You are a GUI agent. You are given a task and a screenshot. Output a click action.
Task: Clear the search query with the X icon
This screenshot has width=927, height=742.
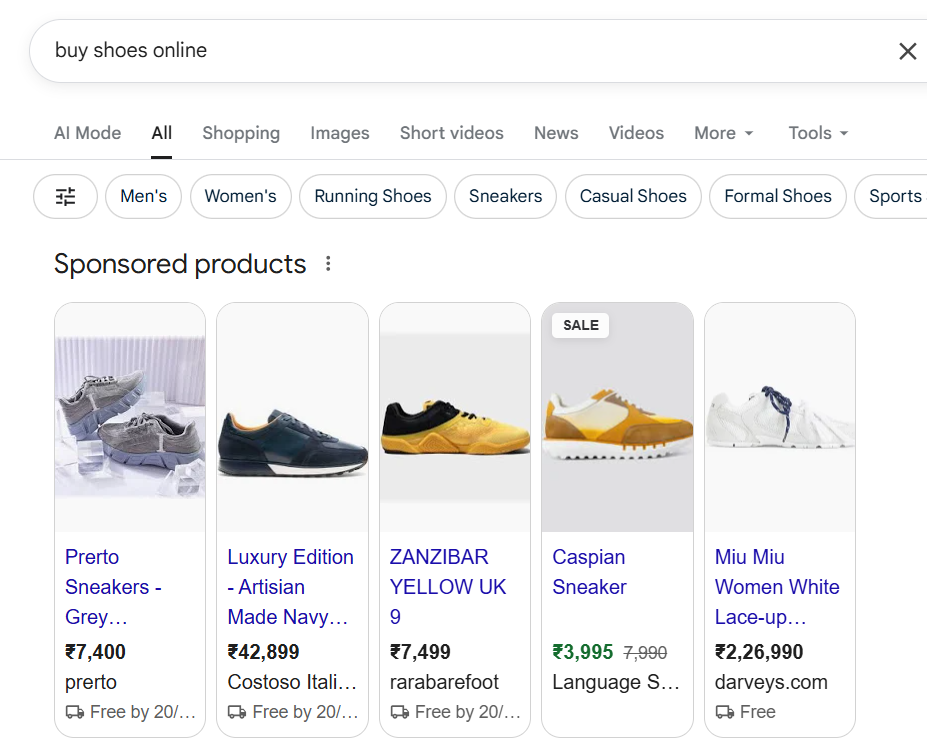click(907, 51)
